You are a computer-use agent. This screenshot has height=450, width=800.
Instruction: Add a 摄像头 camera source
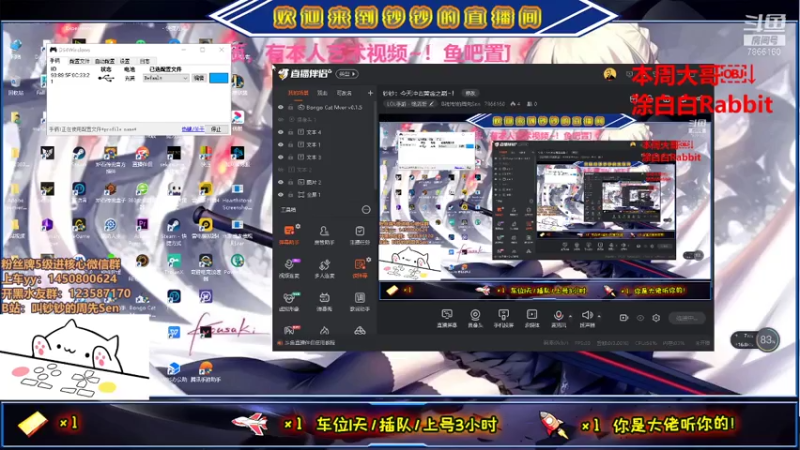[x=475, y=318]
